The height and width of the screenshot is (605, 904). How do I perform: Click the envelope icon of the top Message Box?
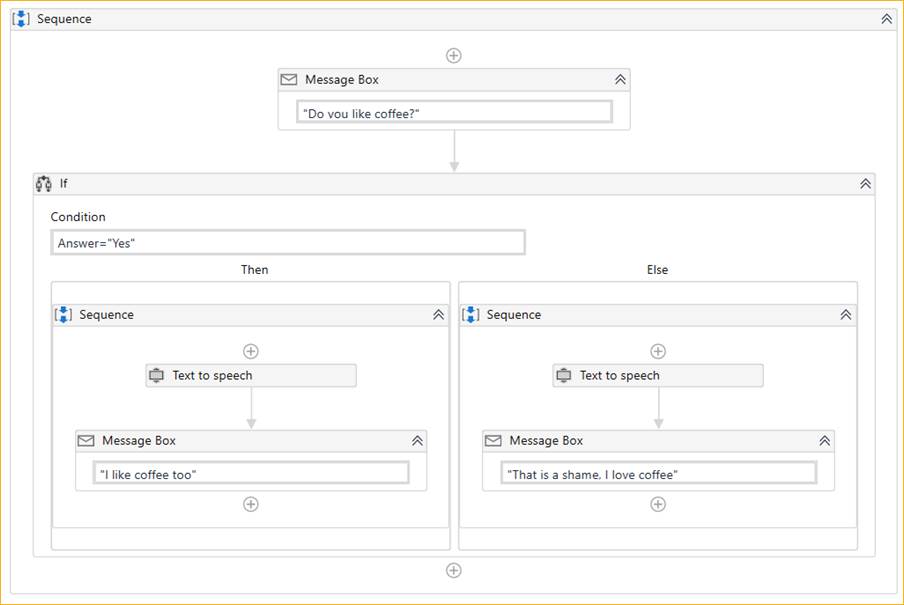(289, 80)
